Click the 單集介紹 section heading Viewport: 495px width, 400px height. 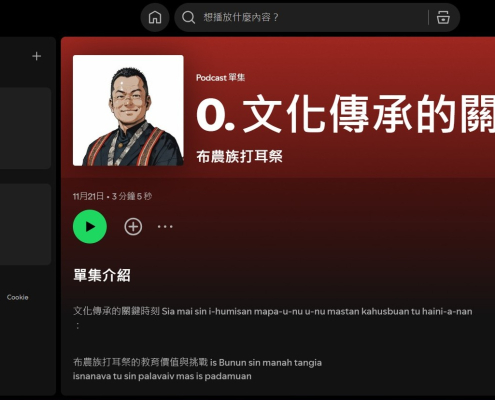click(x=102, y=275)
